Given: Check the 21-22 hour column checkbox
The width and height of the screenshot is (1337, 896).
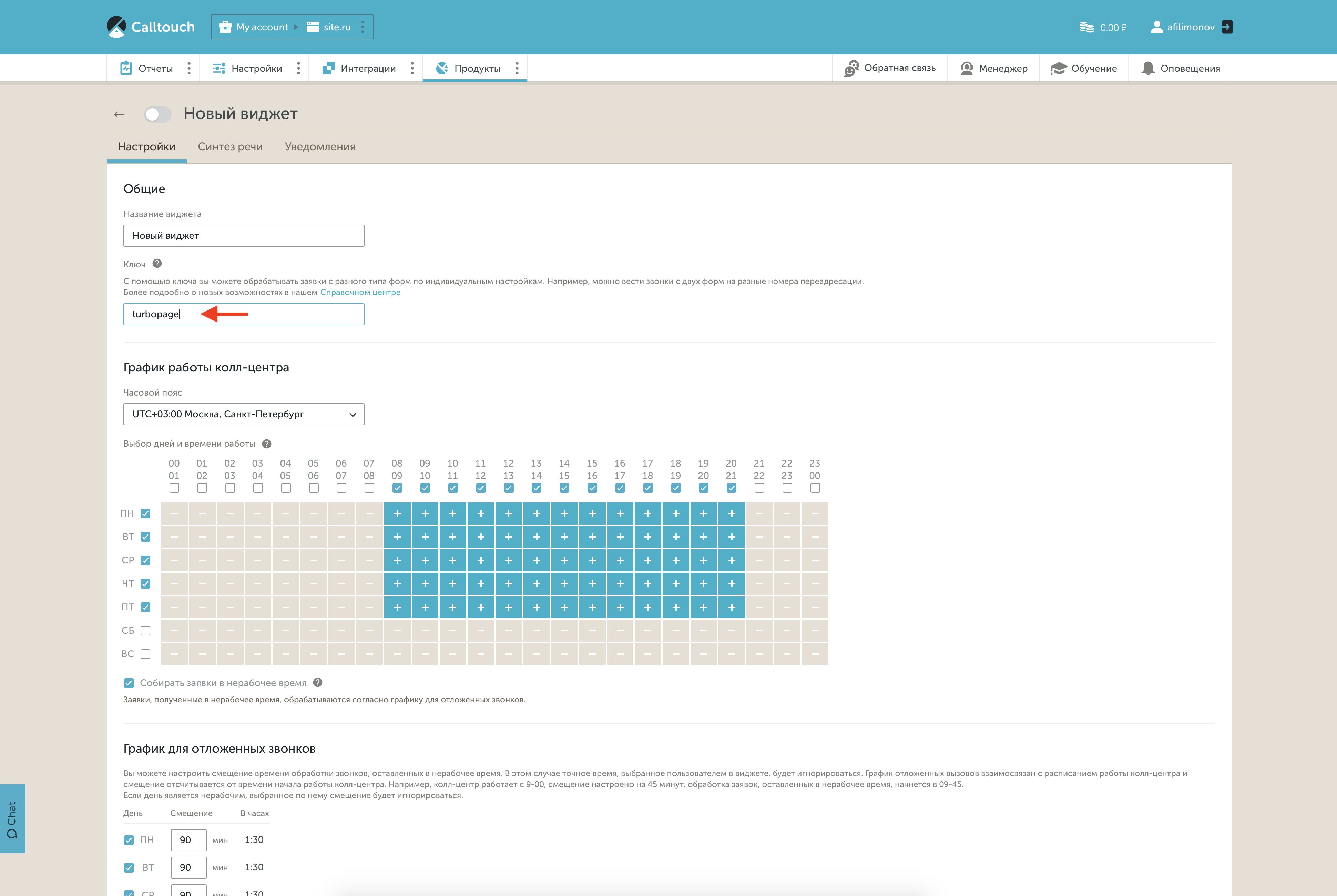Looking at the screenshot, I should 759,488.
